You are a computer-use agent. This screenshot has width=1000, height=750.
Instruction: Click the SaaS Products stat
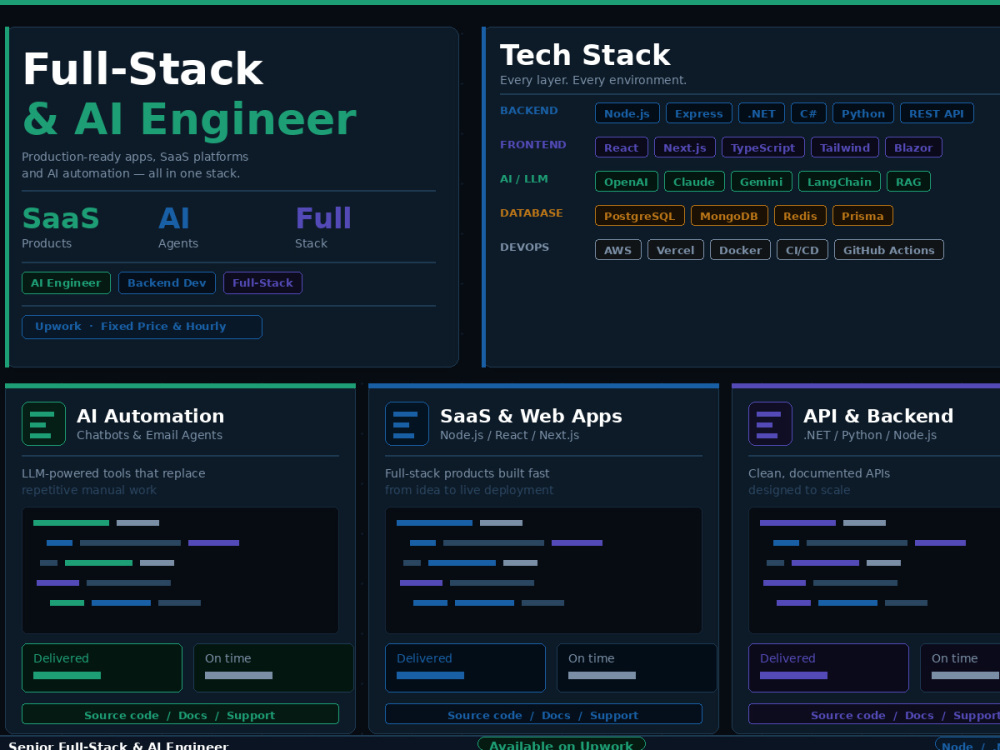61,227
